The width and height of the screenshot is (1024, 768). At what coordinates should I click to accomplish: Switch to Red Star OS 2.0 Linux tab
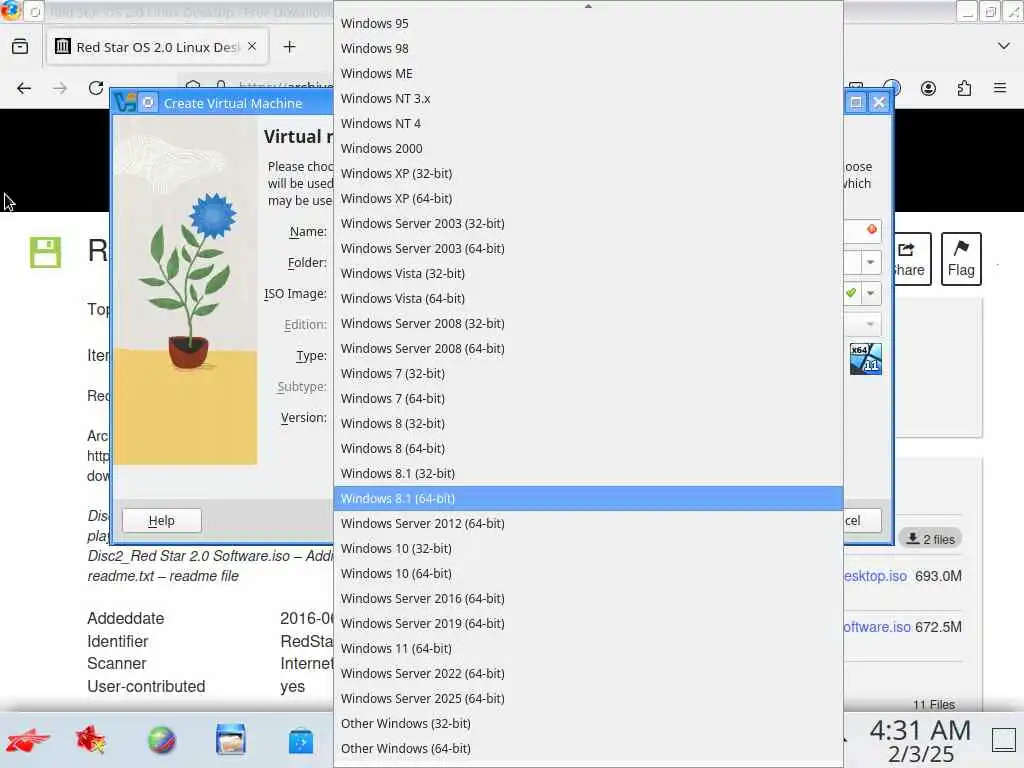click(157, 47)
